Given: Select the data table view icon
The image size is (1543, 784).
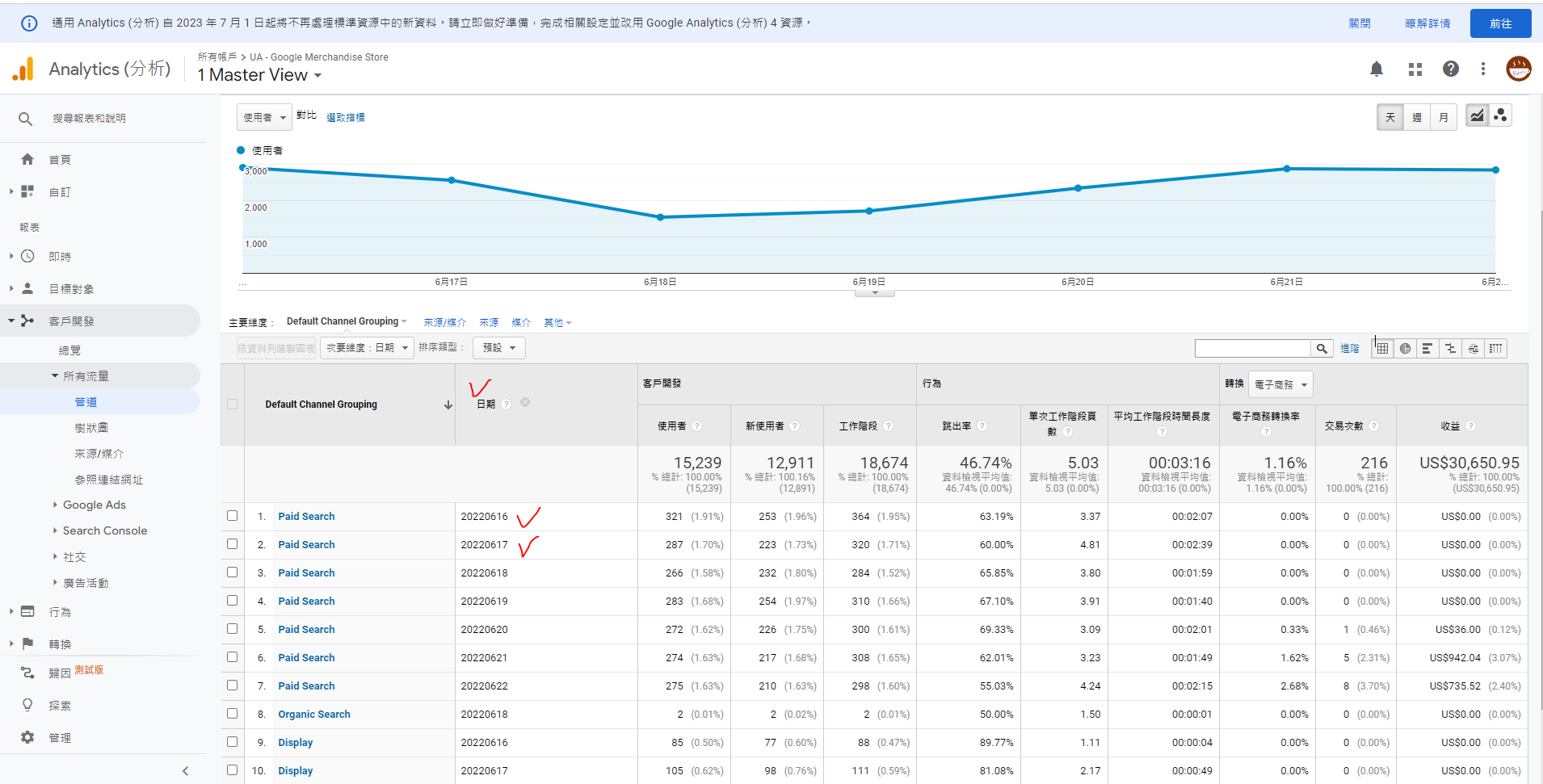Looking at the screenshot, I should click(x=1383, y=349).
